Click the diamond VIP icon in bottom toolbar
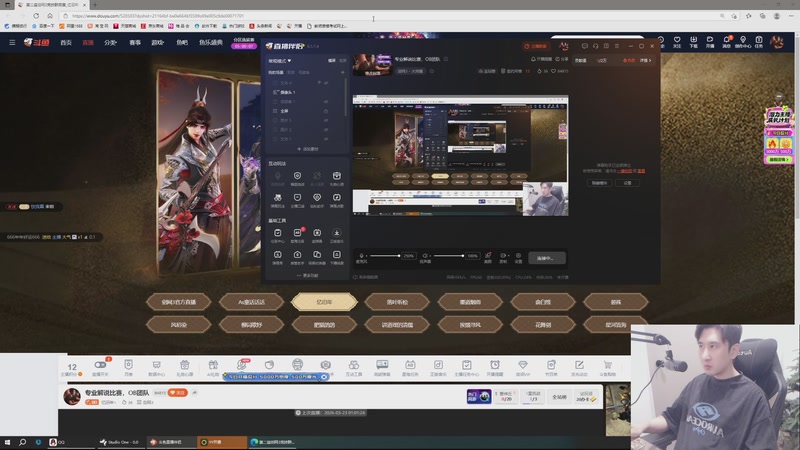 [x=522, y=365]
